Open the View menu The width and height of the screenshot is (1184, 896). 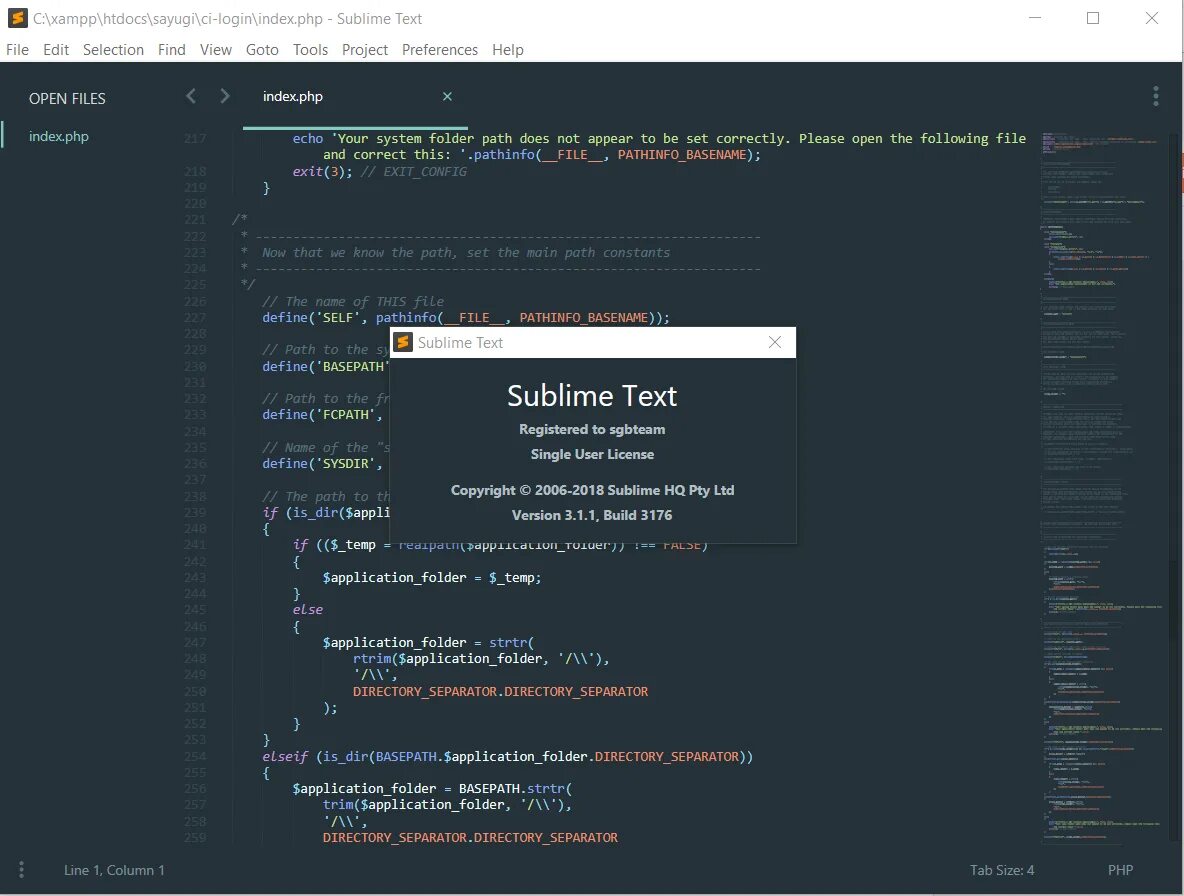click(x=216, y=50)
